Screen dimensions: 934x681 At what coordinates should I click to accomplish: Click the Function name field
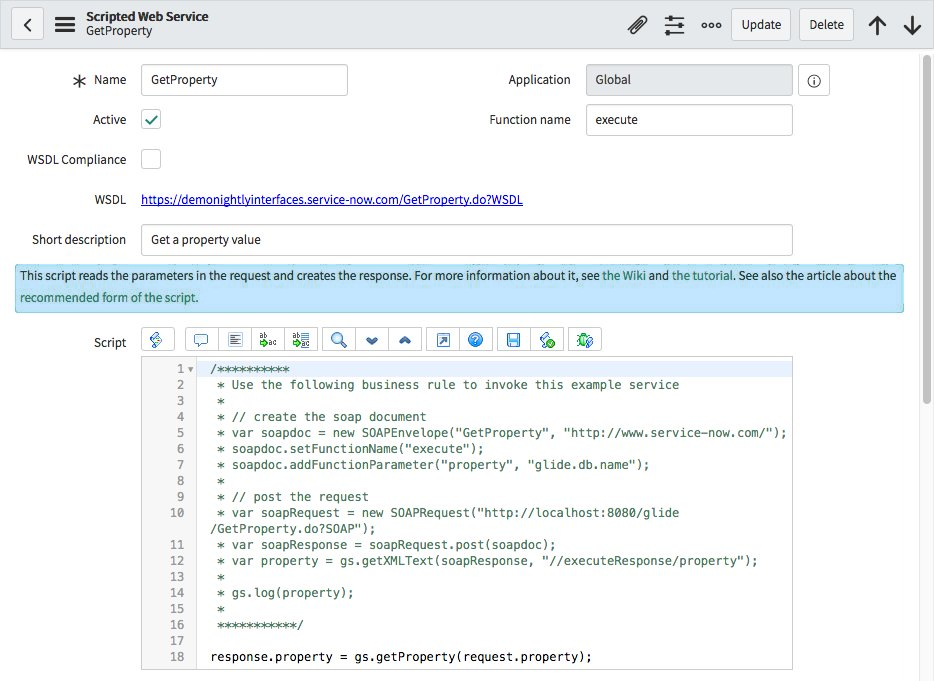click(x=689, y=120)
